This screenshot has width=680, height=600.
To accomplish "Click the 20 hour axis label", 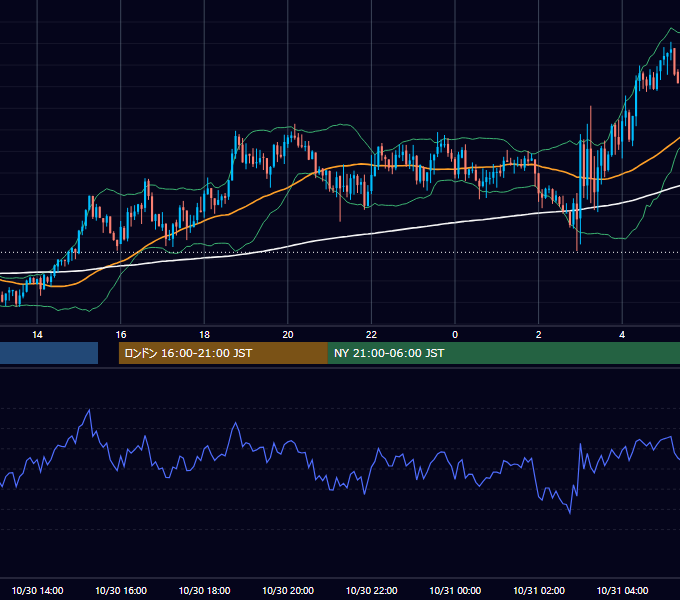I will coord(288,335).
